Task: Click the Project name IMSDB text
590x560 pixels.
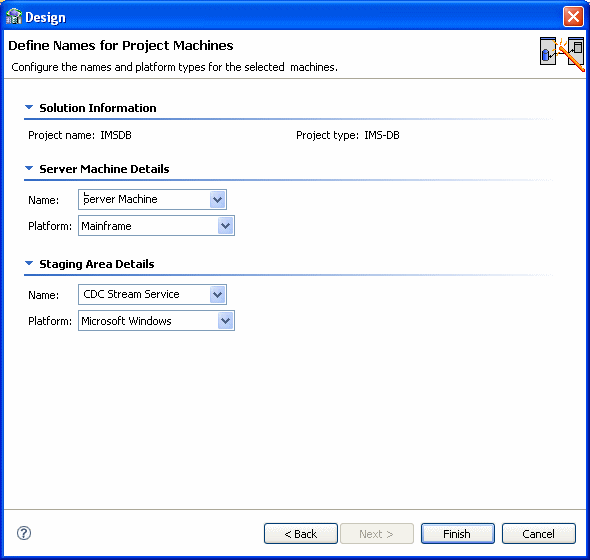Action: 80,135
